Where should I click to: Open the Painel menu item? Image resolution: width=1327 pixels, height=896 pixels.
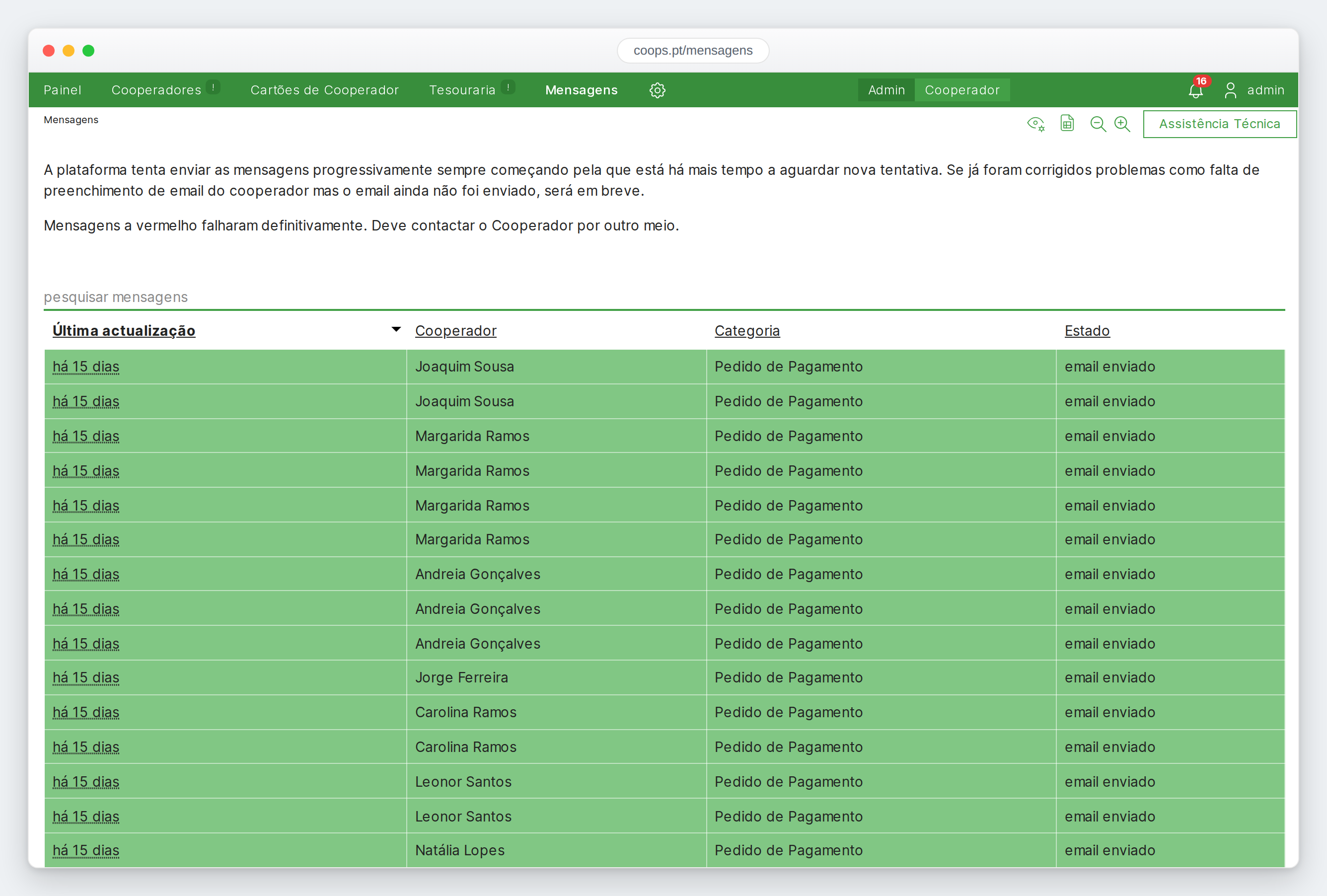63,90
